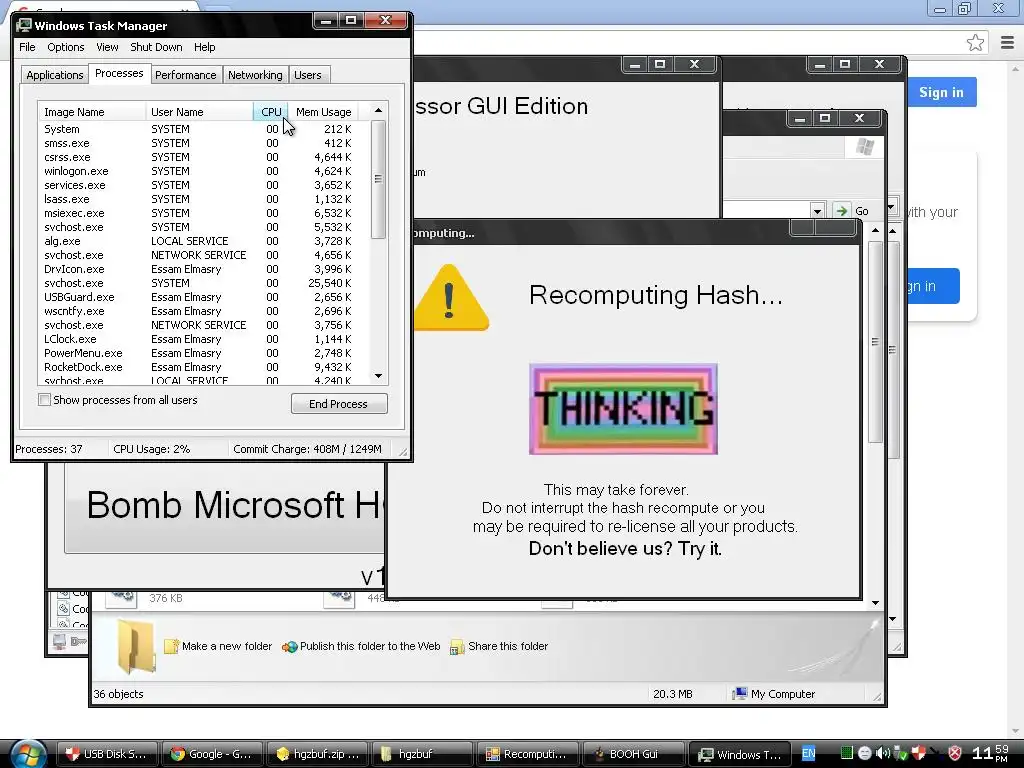This screenshot has width=1024, height=768.
Task: Switch to the Applications tab
Action: pyautogui.click(x=55, y=75)
